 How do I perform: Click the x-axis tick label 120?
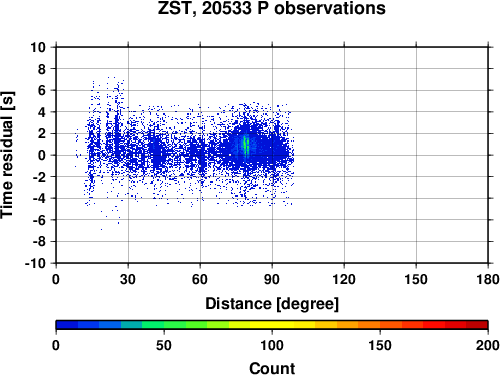[344, 279]
